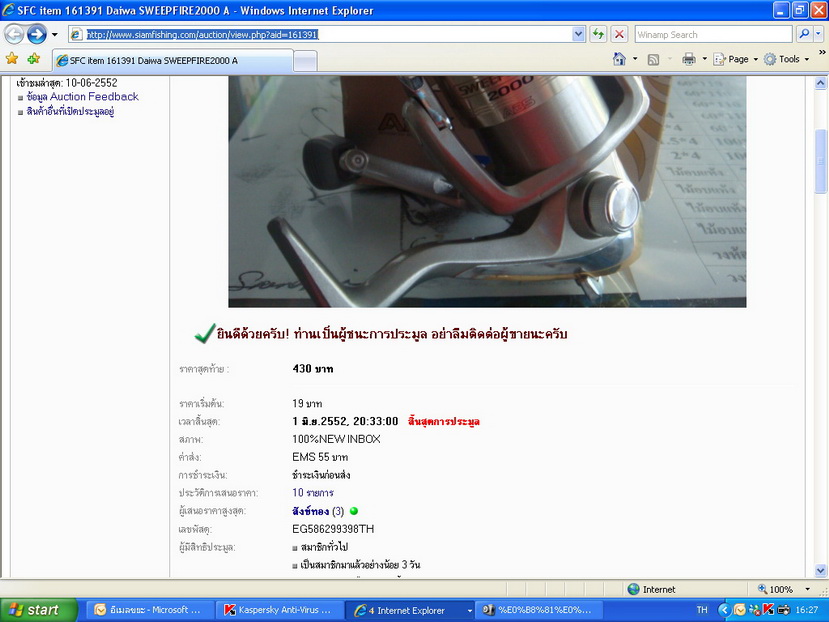829x622 pixels.
Task: Click the Add to Favorites icon
Action: [x=34, y=58]
